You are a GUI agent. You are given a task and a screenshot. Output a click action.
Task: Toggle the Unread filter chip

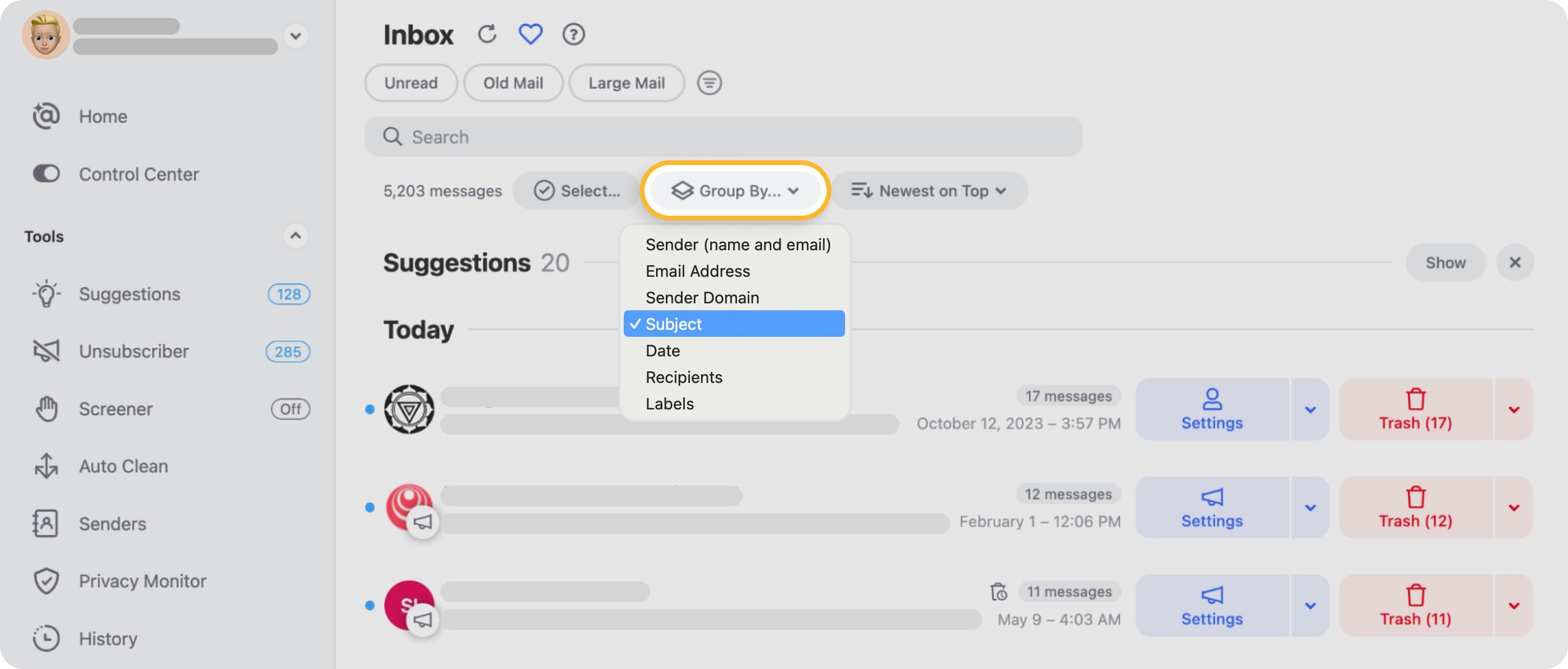point(410,83)
